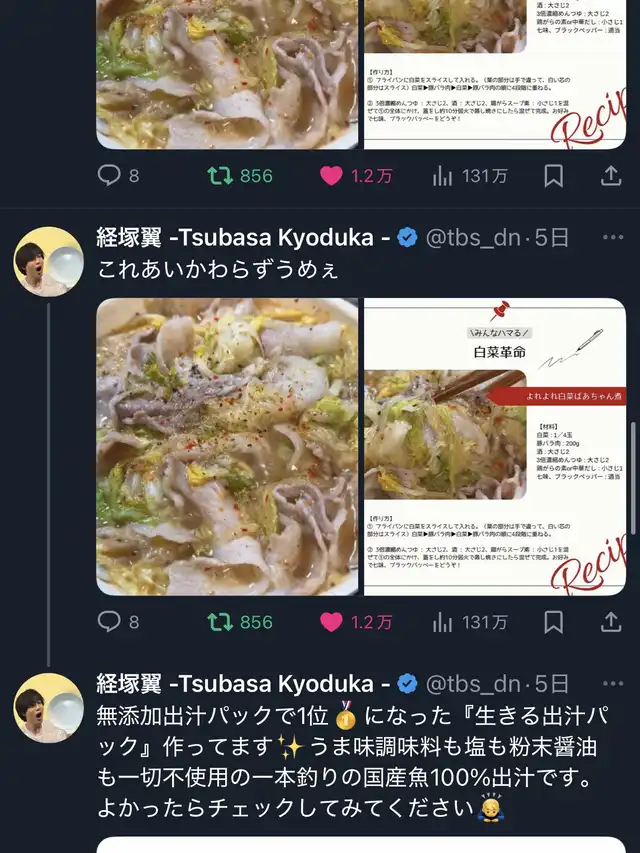
Task: Share the これあいかわらずうめぇ tweet
Action: pyautogui.click(x=611, y=622)
